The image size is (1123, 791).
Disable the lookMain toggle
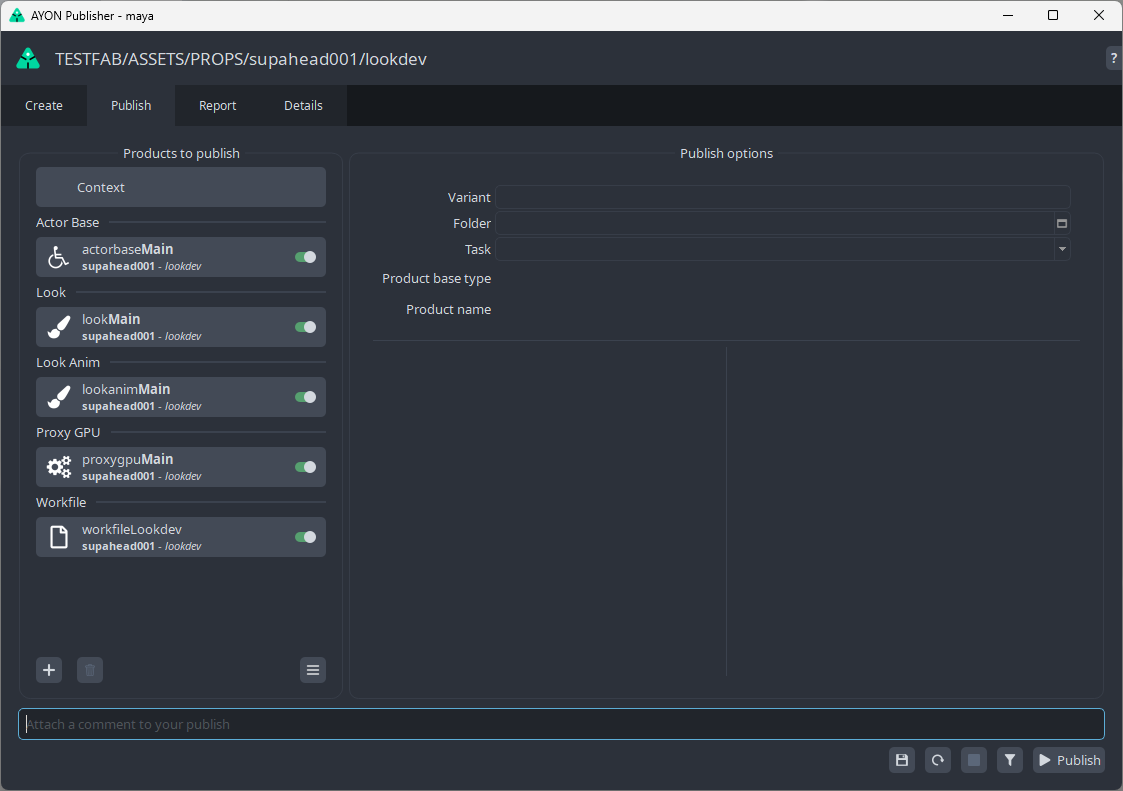[x=306, y=327]
